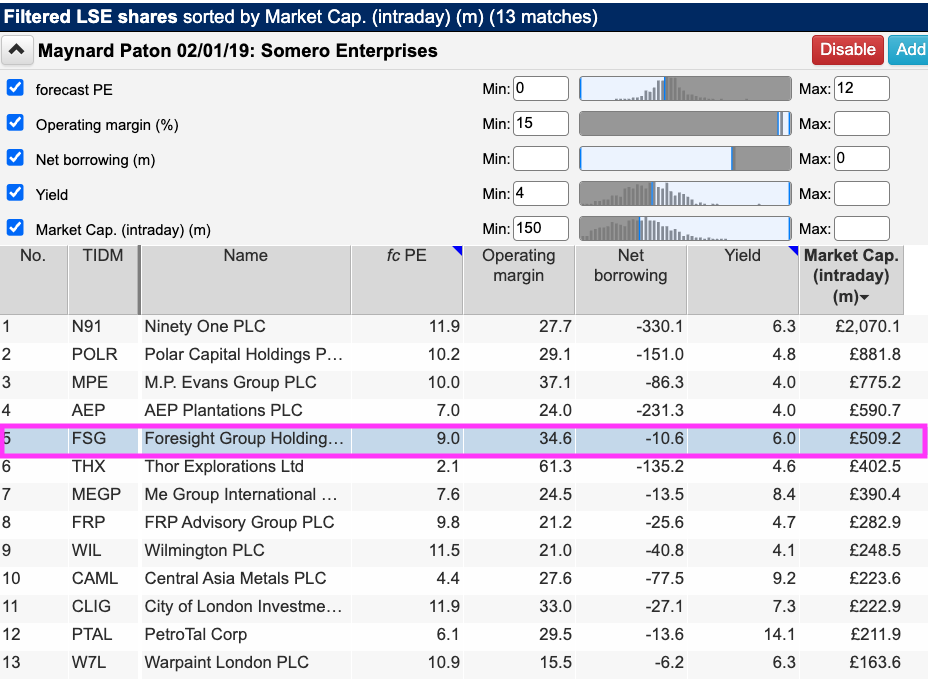Sort by the TIDM column header

pos(103,279)
